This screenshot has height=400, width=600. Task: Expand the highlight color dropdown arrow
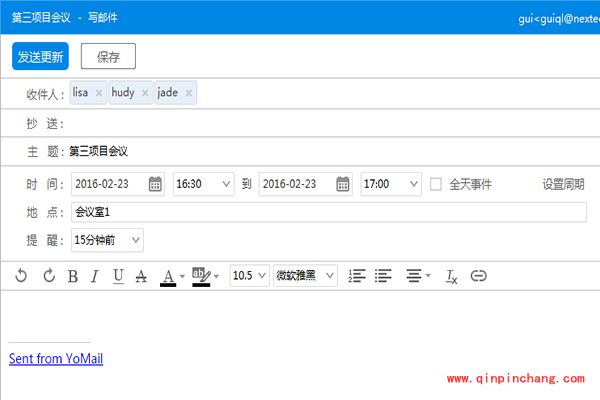(x=216, y=276)
